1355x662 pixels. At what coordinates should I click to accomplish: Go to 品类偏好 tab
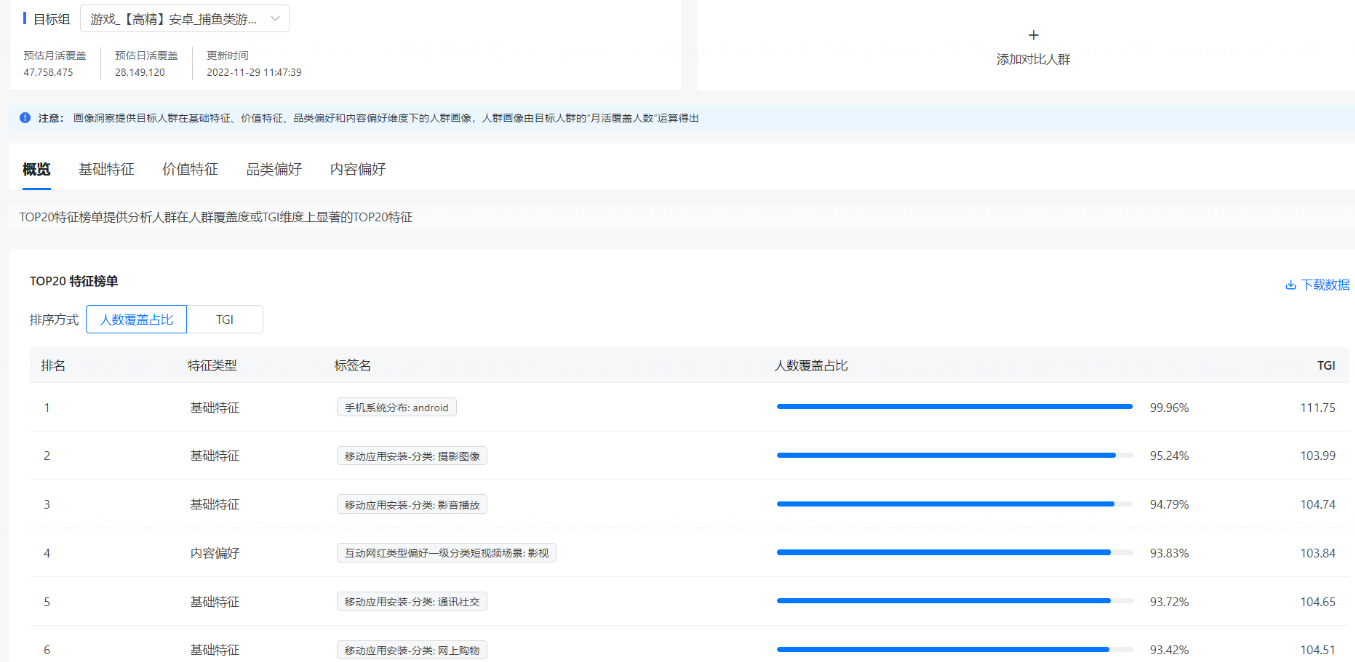click(274, 169)
